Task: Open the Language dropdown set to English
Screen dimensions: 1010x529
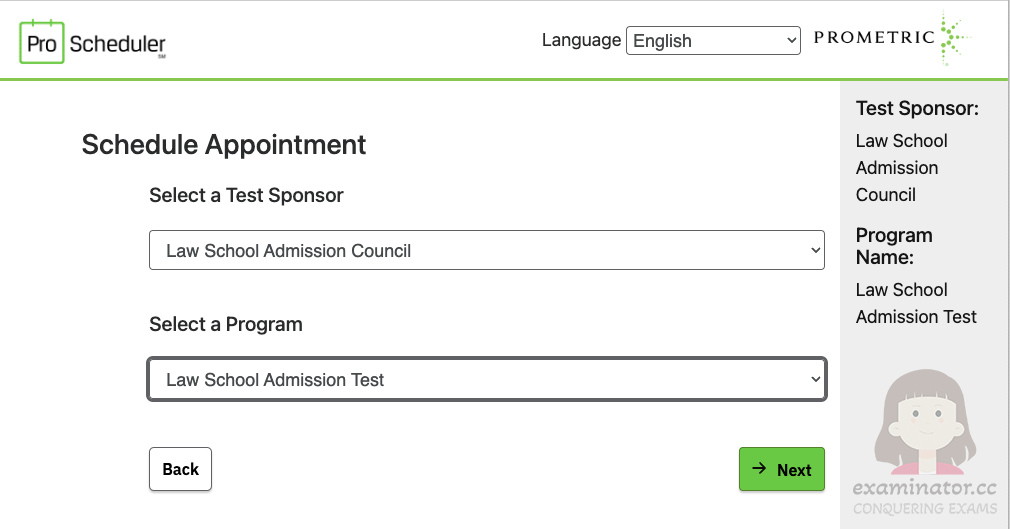Action: coord(713,41)
